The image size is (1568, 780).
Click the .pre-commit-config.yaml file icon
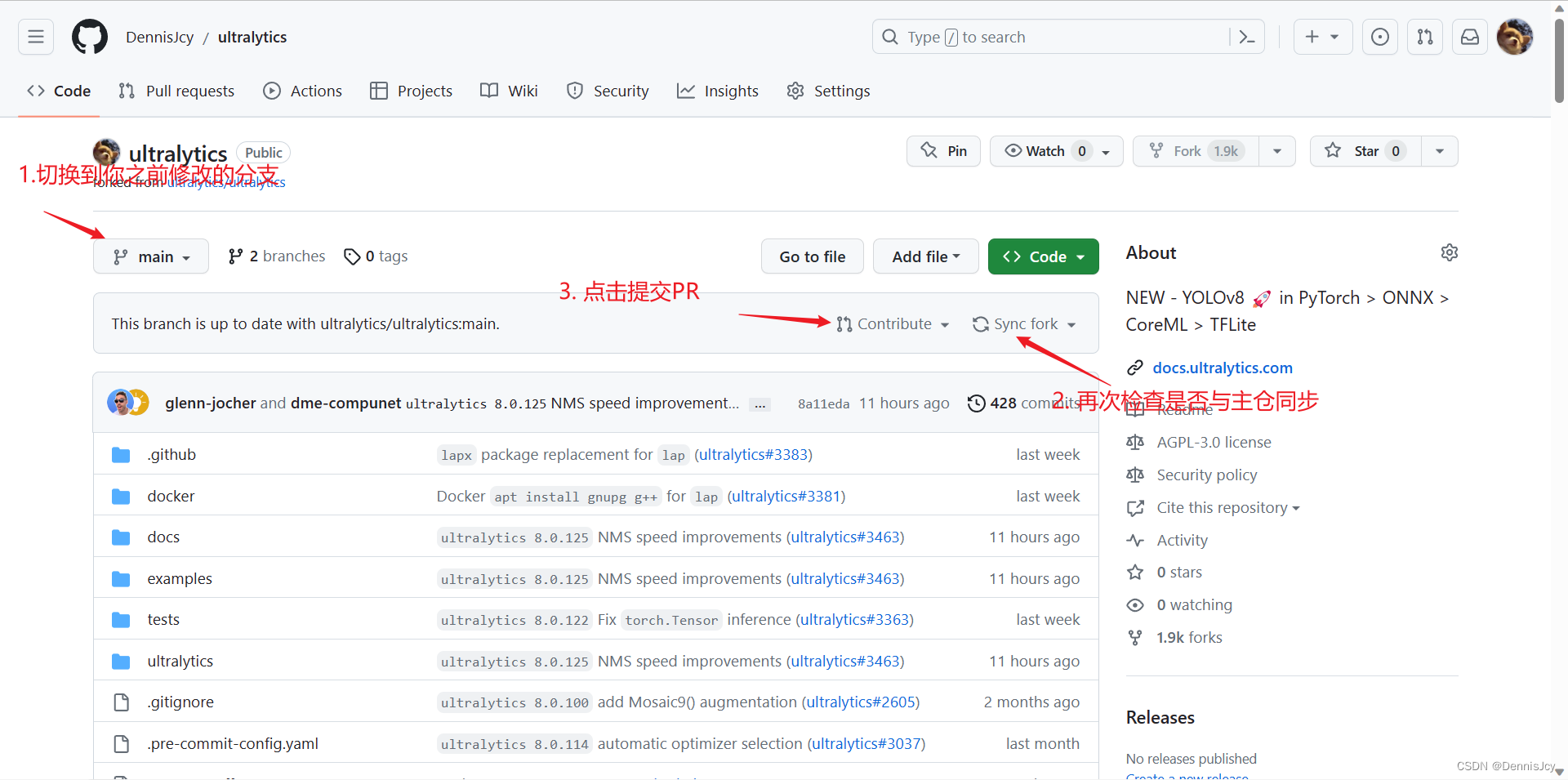pyautogui.click(x=121, y=744)
